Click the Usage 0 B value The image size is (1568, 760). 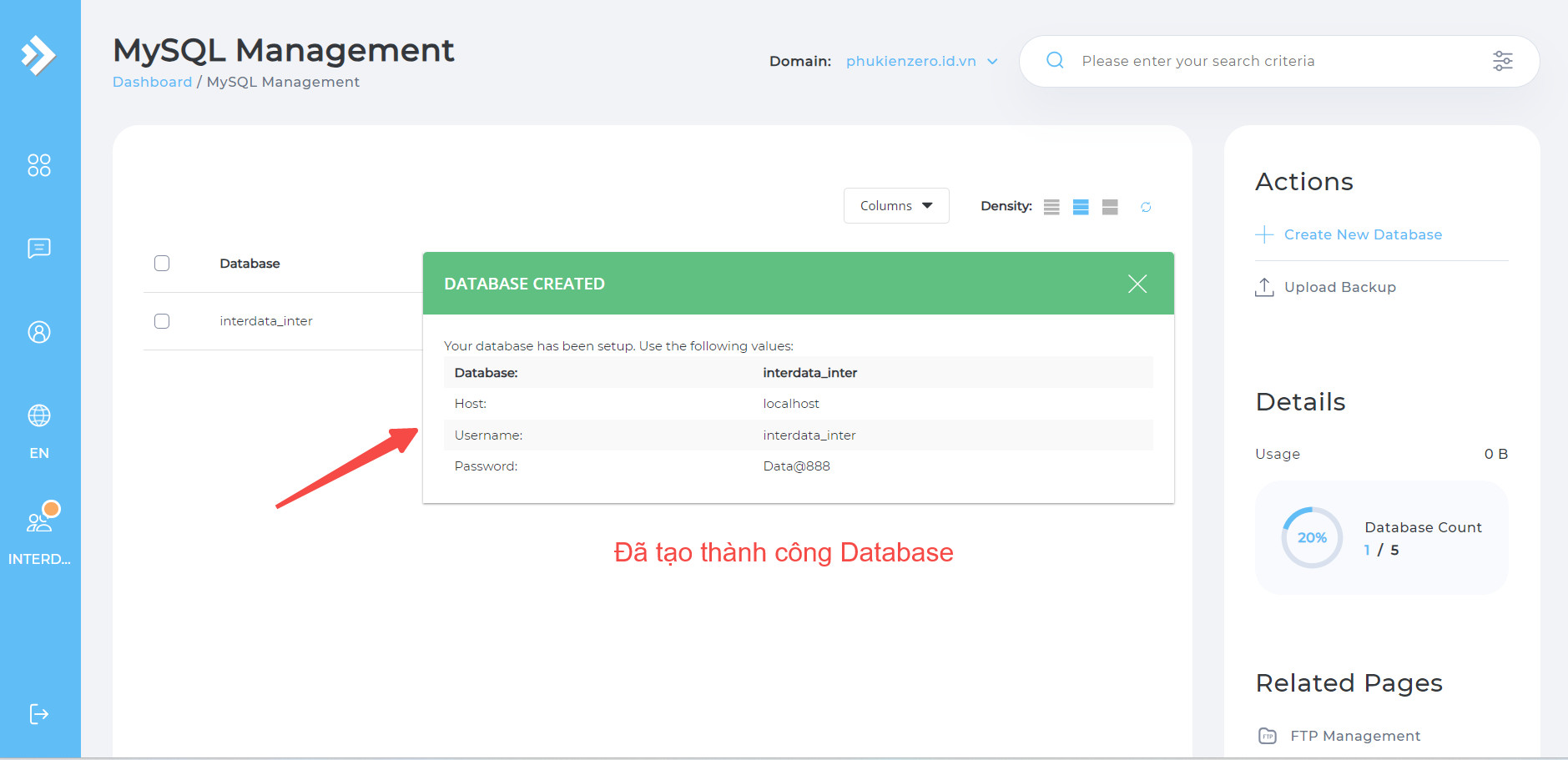pos(1495,454)
